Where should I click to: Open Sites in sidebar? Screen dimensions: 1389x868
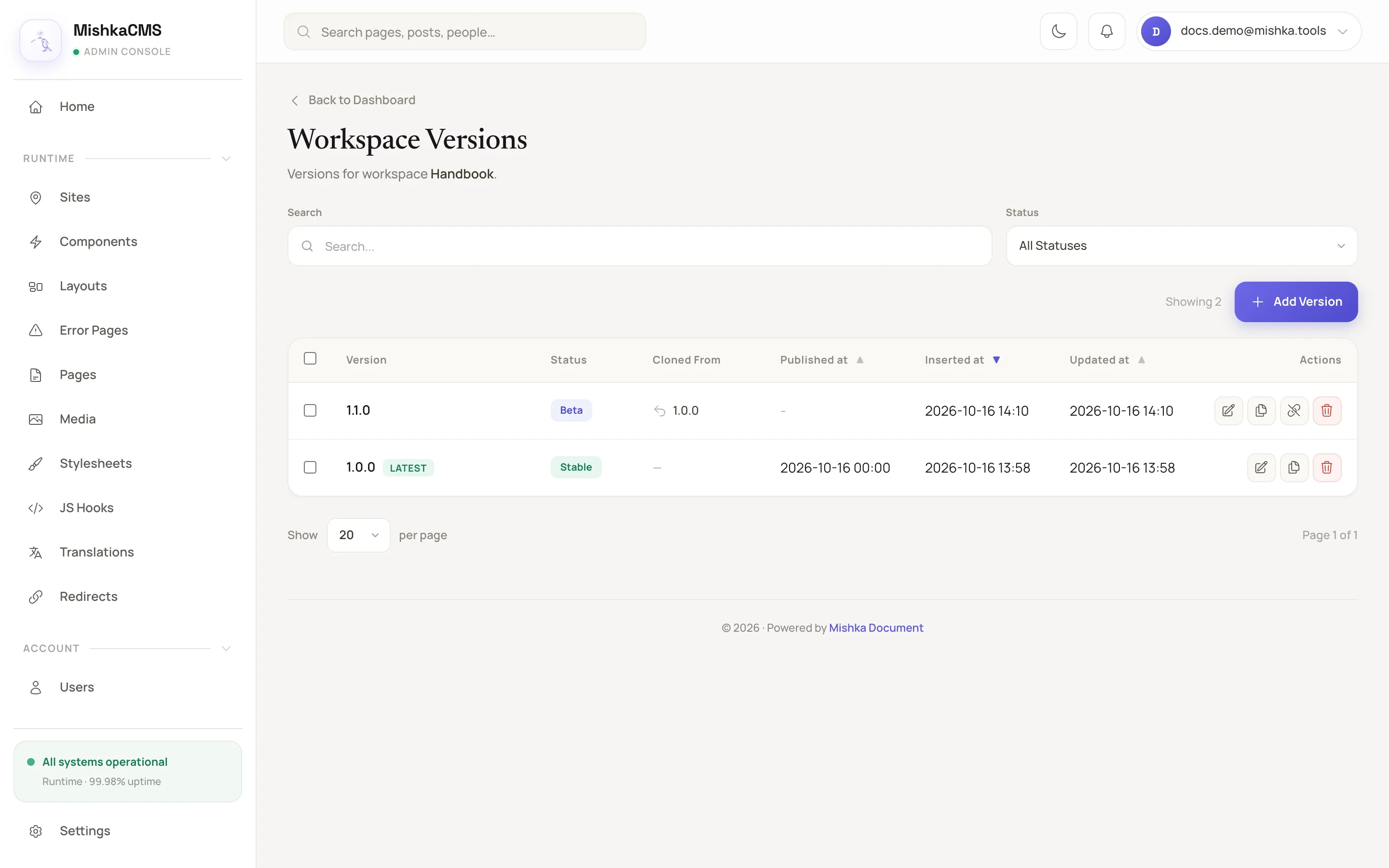127,198
